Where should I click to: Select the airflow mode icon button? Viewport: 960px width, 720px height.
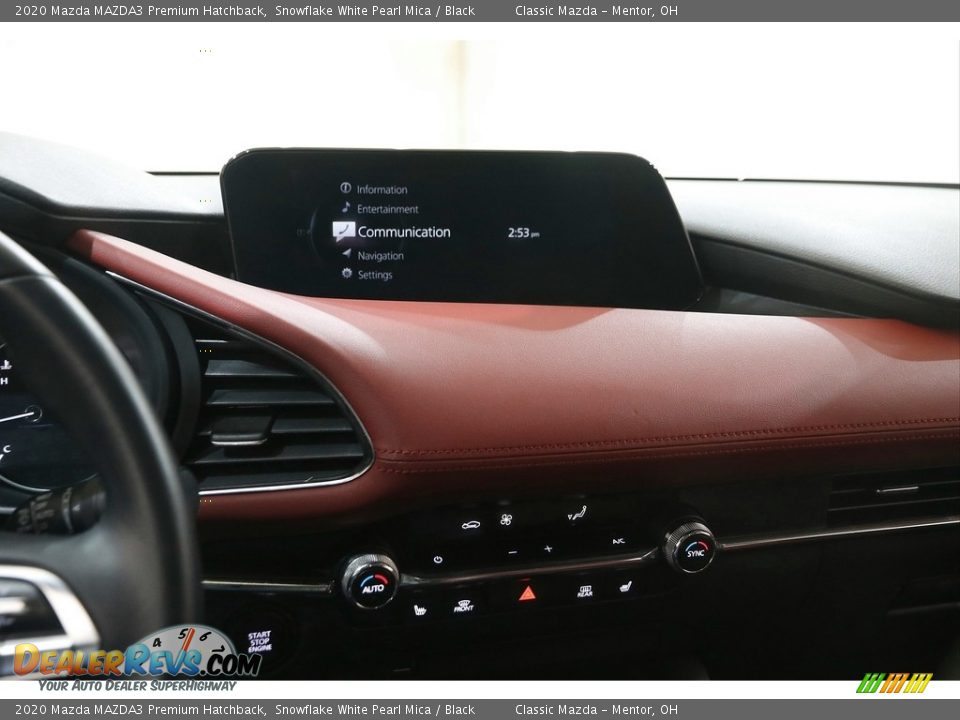[576, 514]
